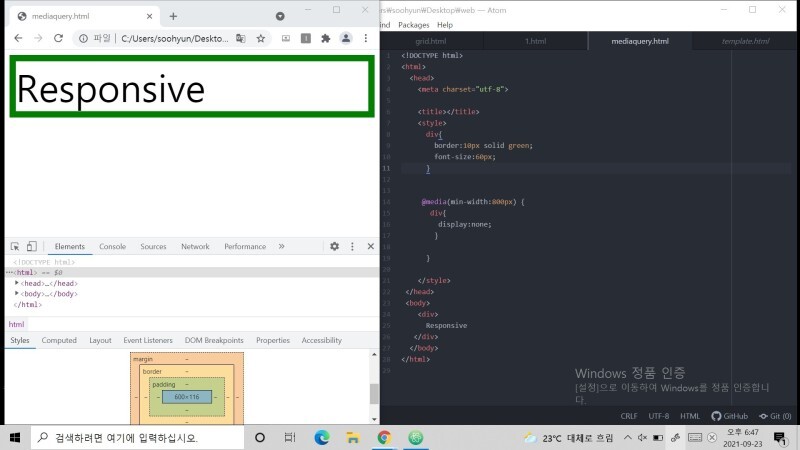This screenshot has height=450, width=800.
Task: Open Task View on taskbar
Action: (x=290, y=438)
